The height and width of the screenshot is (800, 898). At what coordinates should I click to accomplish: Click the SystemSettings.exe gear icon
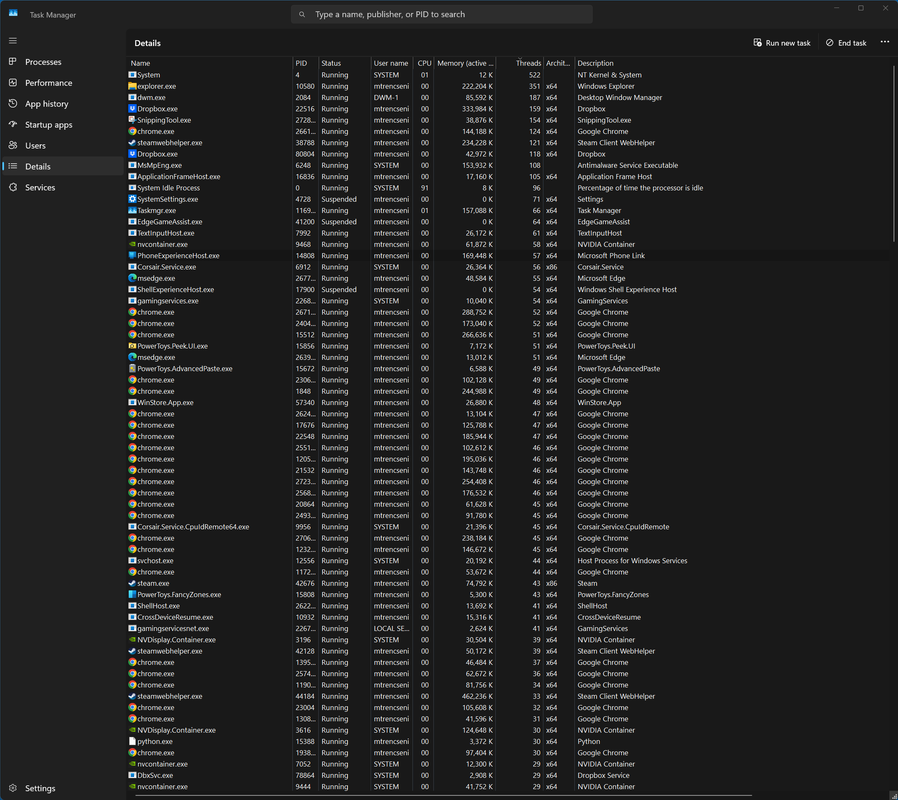[x=132, y=199]
